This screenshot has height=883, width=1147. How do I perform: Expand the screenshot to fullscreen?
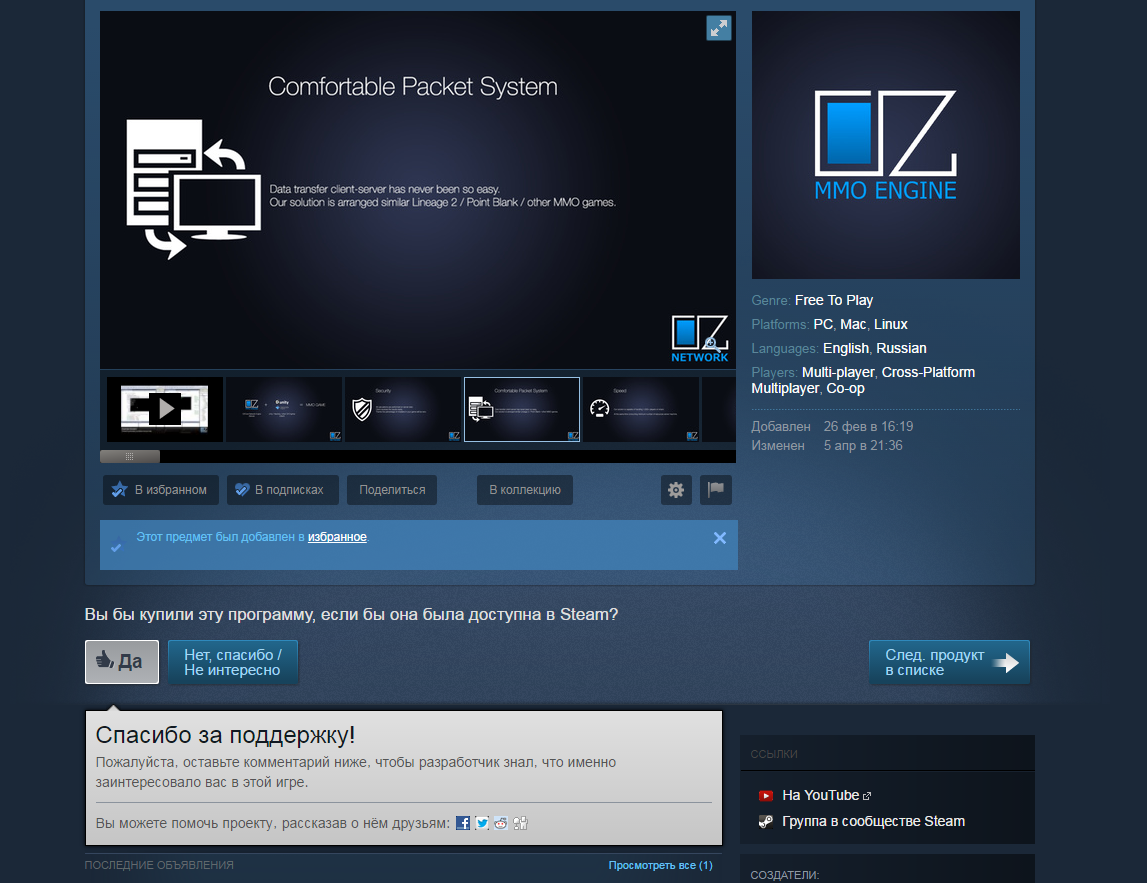[x=718, y=29]
